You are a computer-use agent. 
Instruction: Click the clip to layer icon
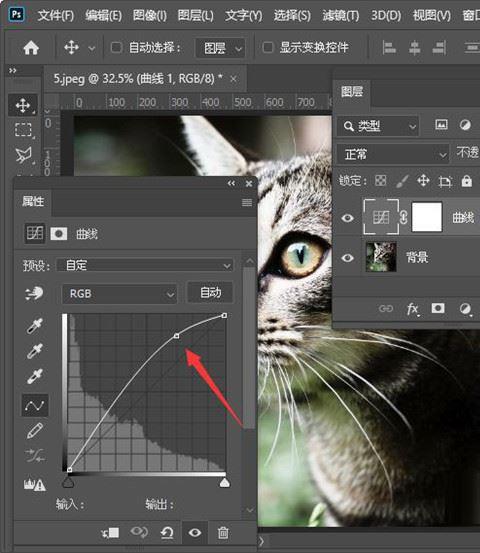[x=110, y=533]
